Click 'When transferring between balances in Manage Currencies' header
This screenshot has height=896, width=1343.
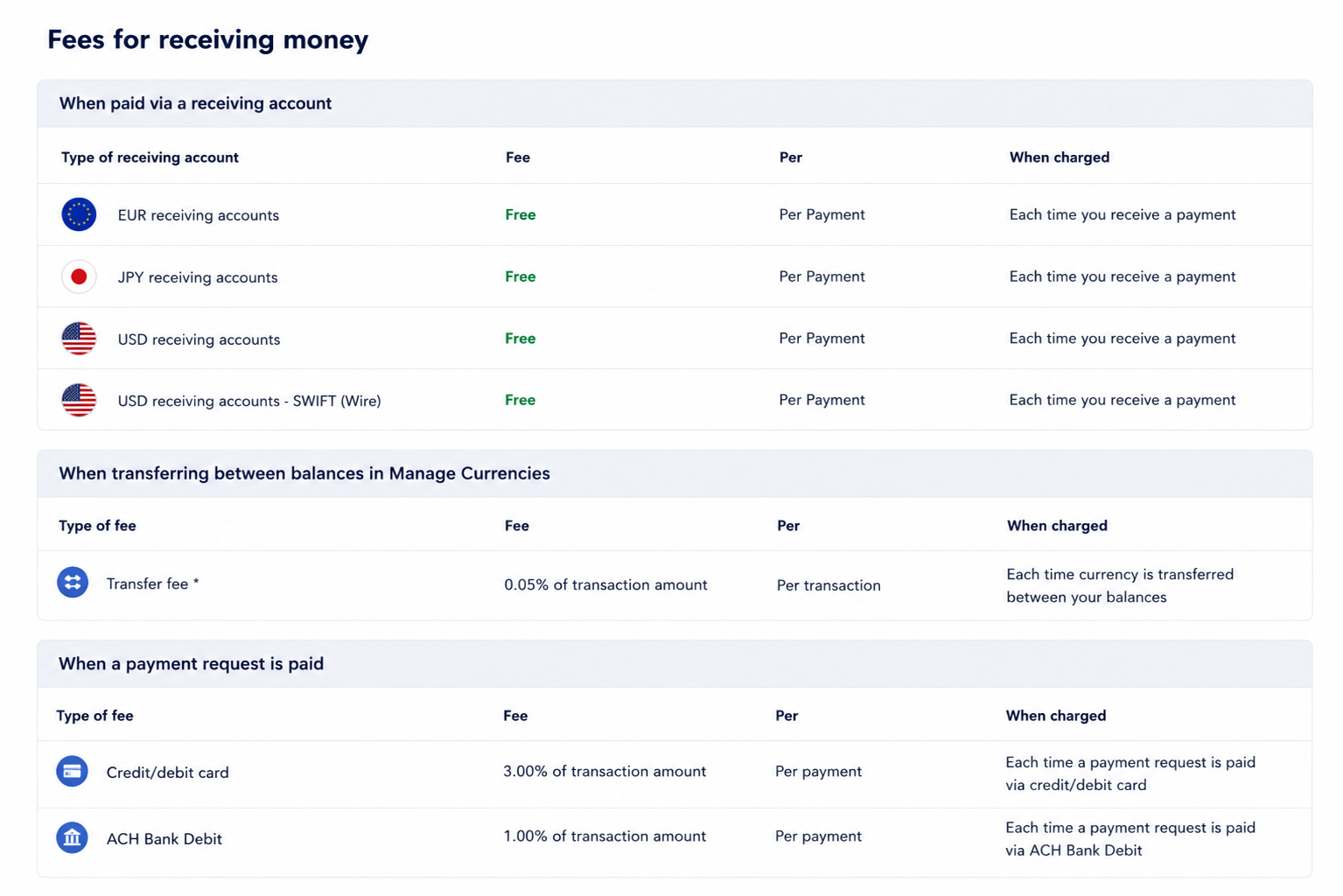(304, 473)
